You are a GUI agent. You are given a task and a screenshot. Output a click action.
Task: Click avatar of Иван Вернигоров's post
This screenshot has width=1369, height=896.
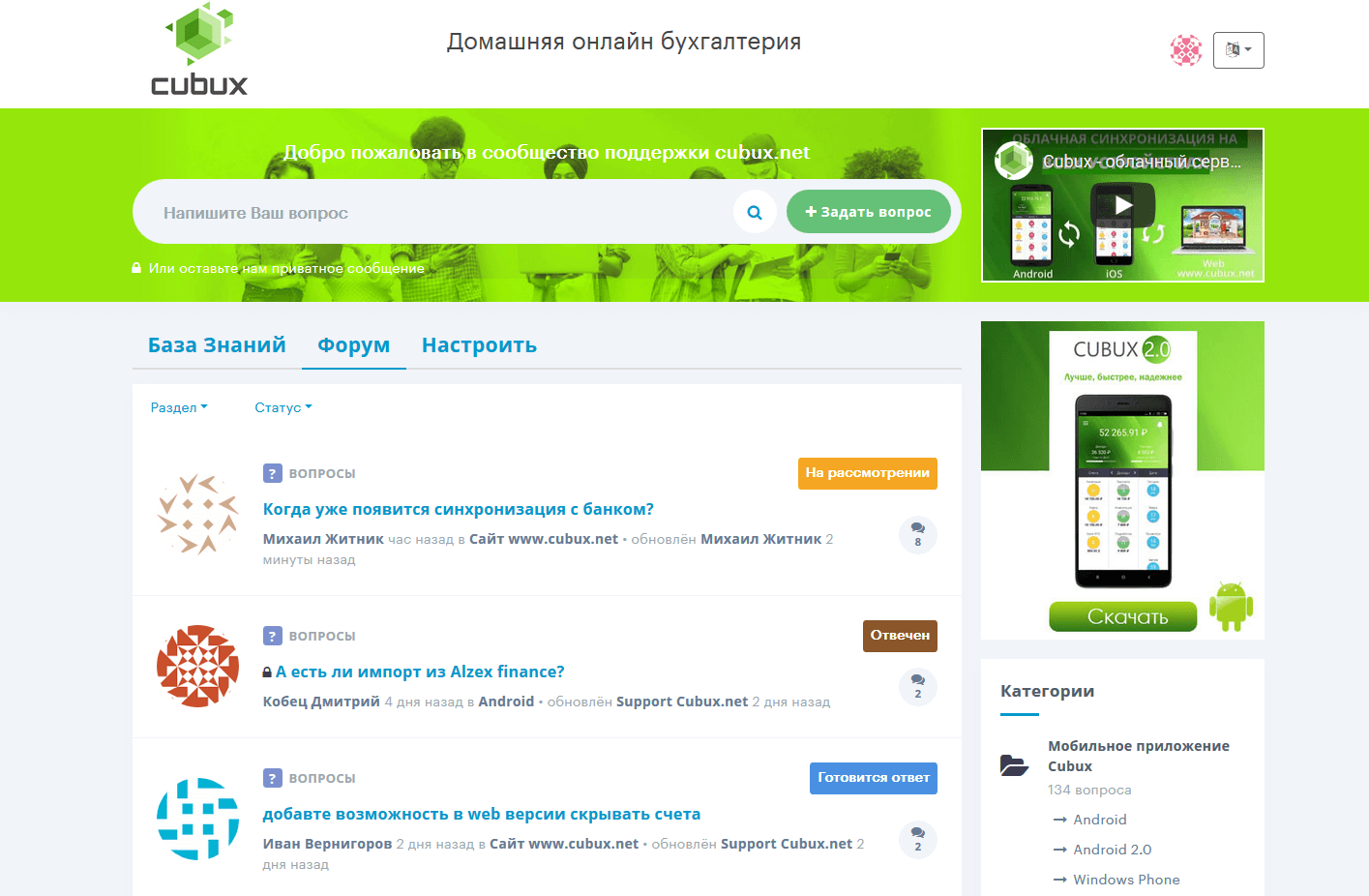coord(197,819)
